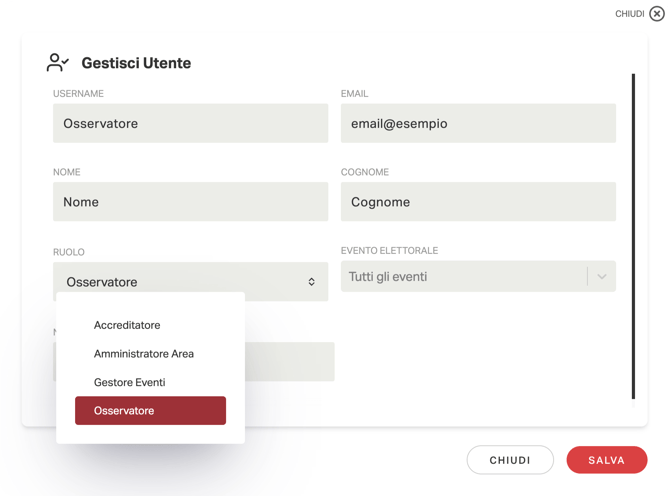Click the vertical scrollbar on the form
This screenshot has height=496, width=670.
click(x=633, y=236)
